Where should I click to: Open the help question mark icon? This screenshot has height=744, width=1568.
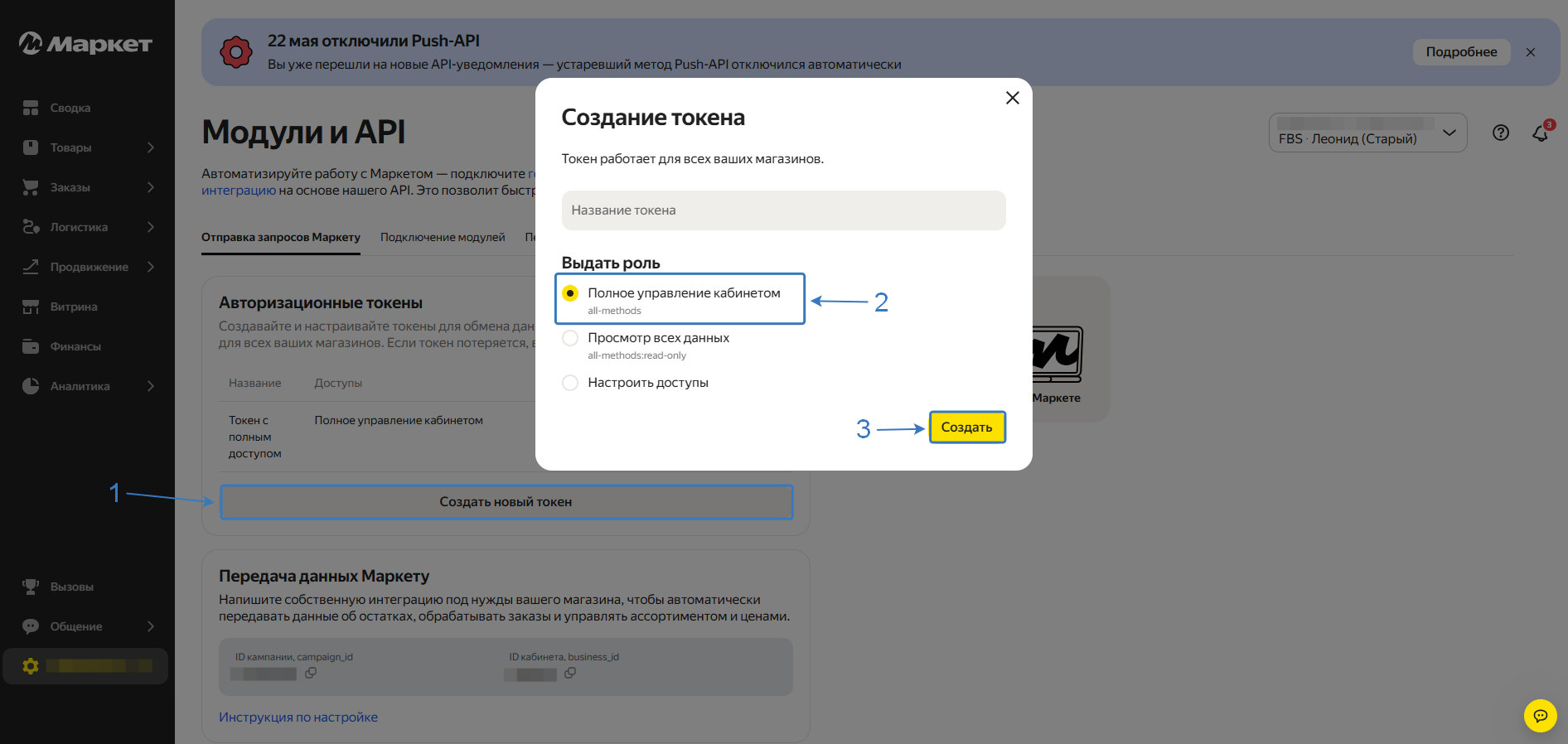(x=1501, y=133)
